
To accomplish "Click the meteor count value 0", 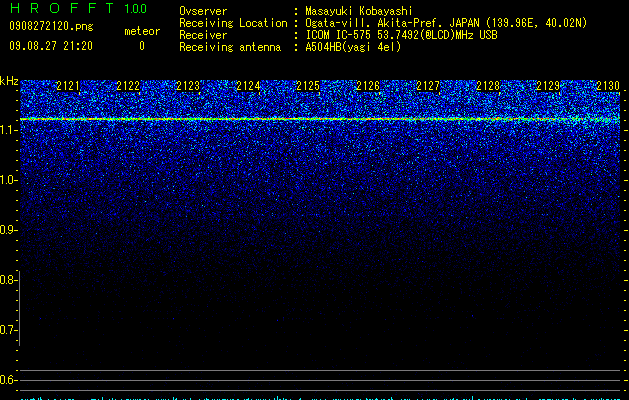I will (x=142, y=46).
